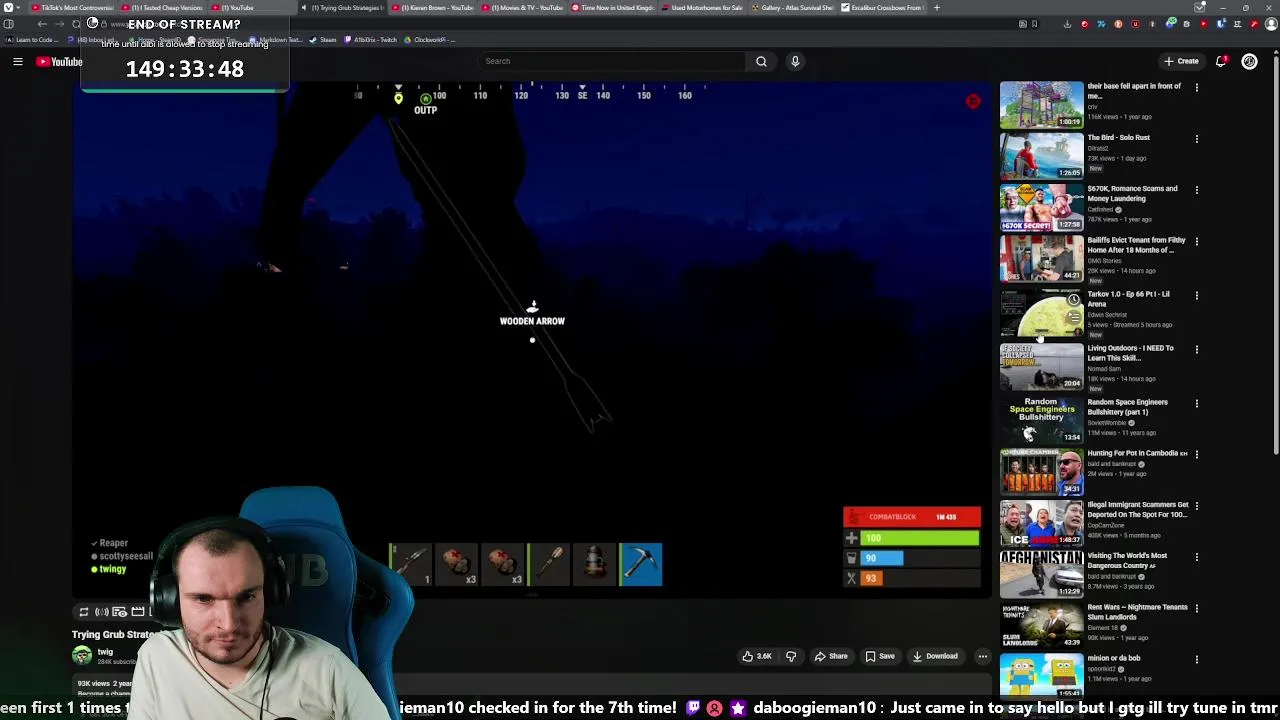Open options for Hunting For Pot In Cambodia
Screen dimensions: 1280x720
[x=1196, y=455]
